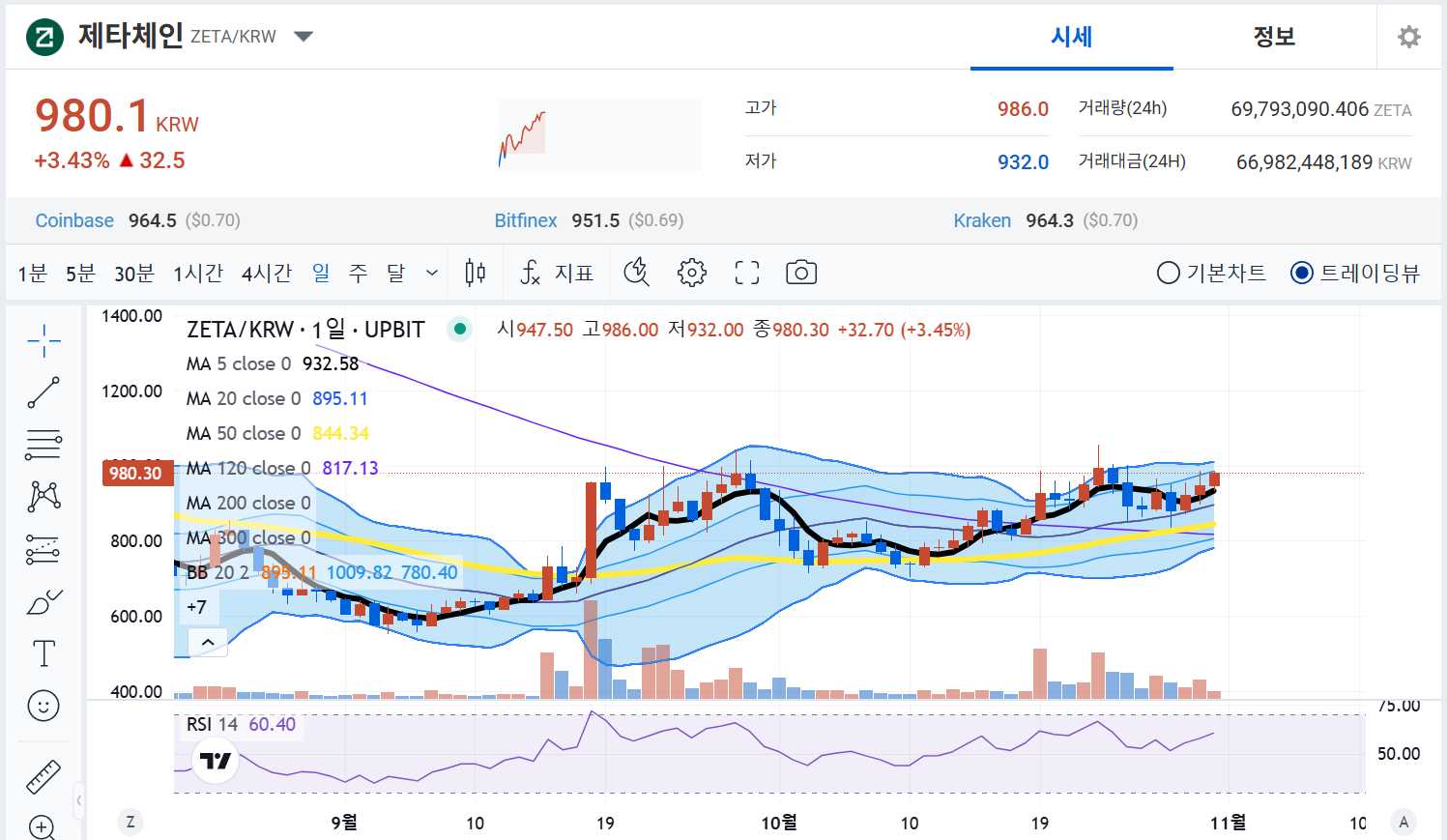Open chart settings gear in toolbar
The height and width of the screenshot is (840, 1447).
point(692,273)
